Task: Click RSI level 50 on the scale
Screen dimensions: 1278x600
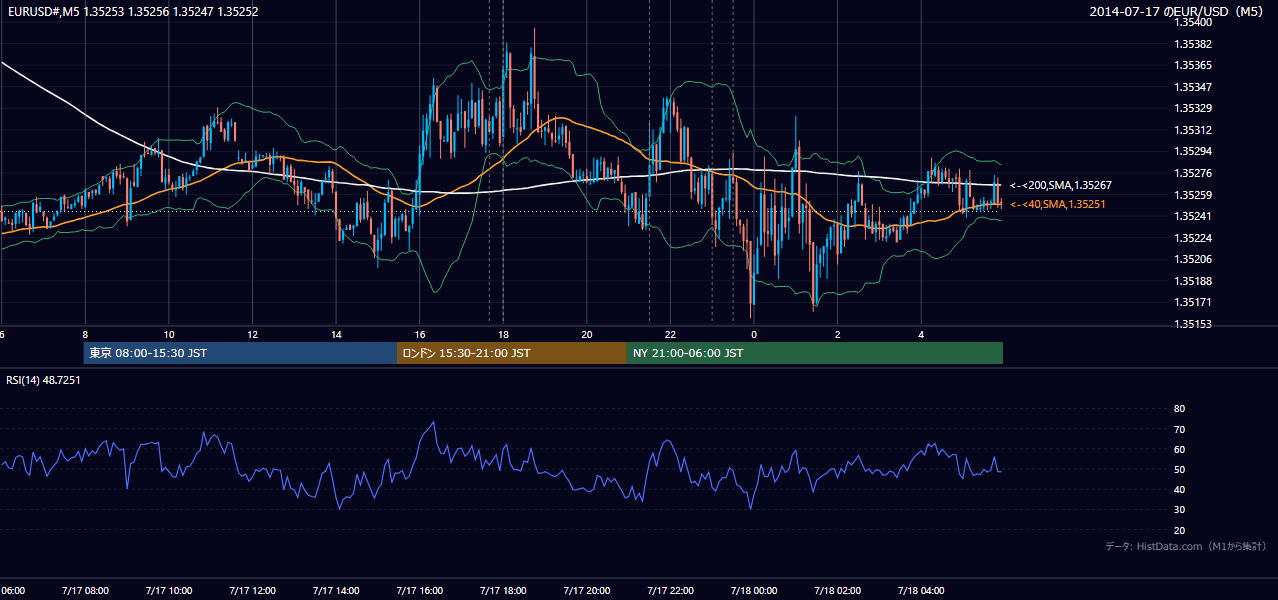Action: (x=1180, y=469)
